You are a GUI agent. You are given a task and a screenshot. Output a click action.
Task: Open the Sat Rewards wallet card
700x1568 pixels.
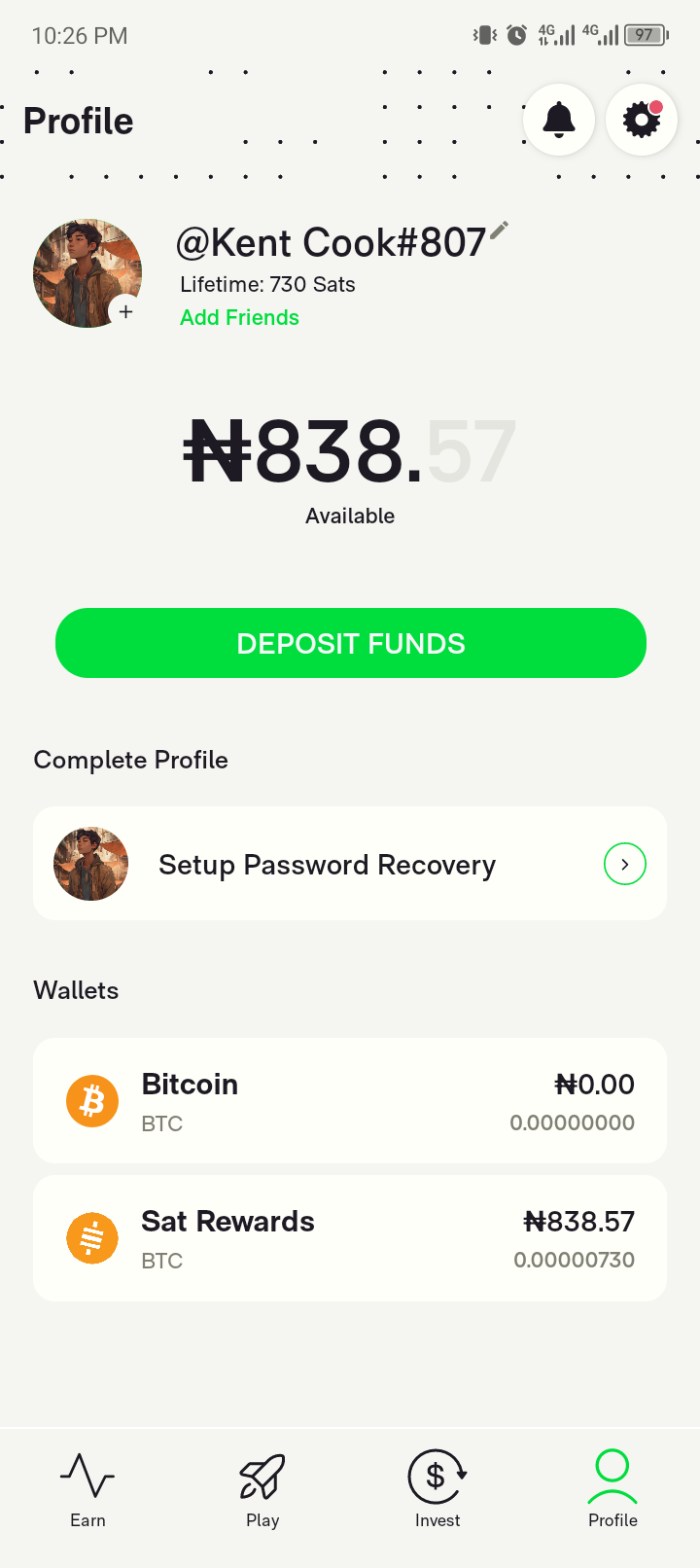pyautogui.click(x=350, y=1238)
